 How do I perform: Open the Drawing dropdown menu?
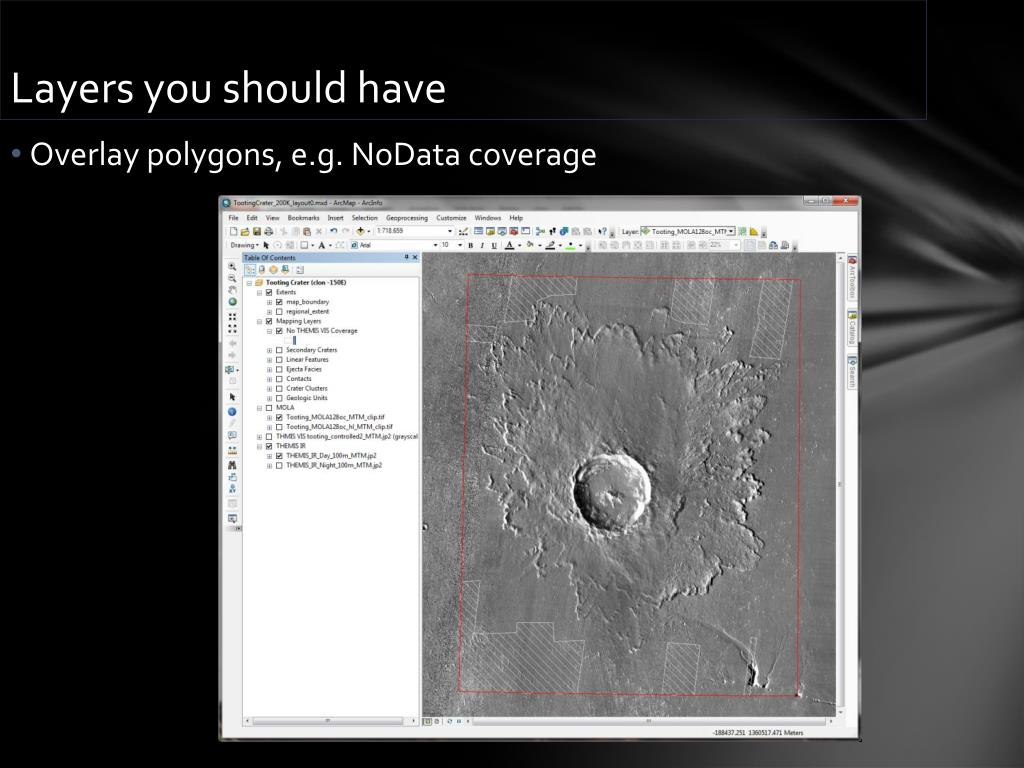click(x=245, y=246)
